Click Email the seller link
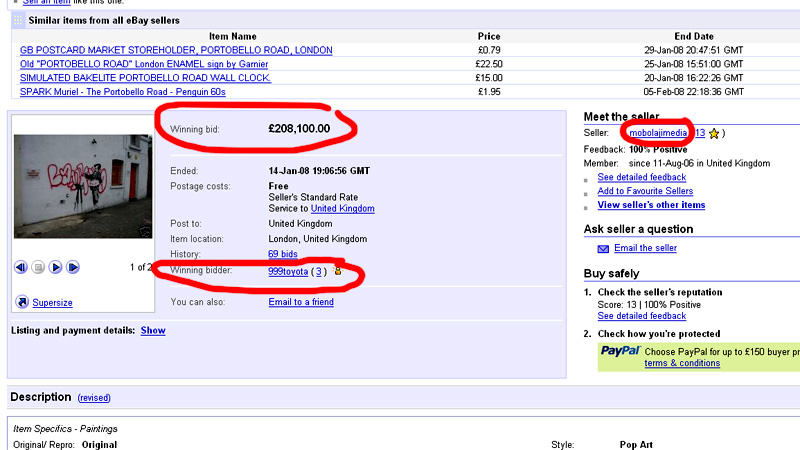This screenshot has height=450, width=800. click(x=645, y=248)
